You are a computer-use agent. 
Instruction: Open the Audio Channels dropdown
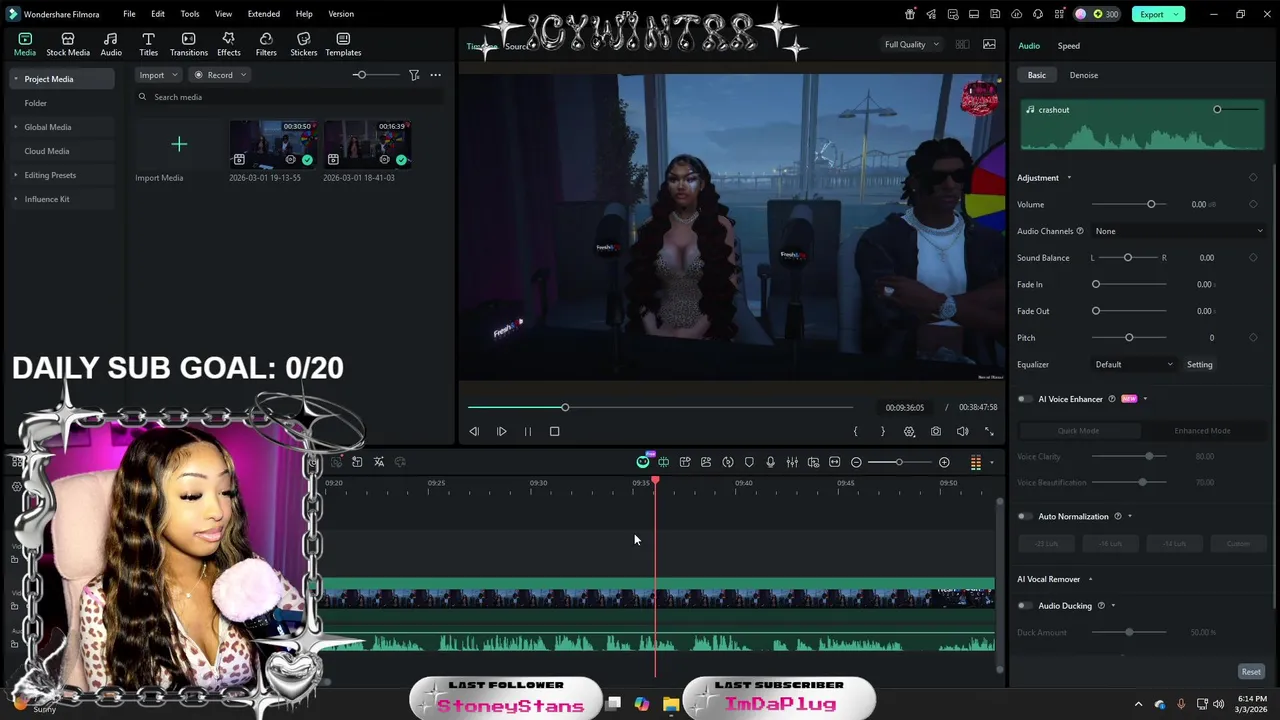pos(1178,231)
